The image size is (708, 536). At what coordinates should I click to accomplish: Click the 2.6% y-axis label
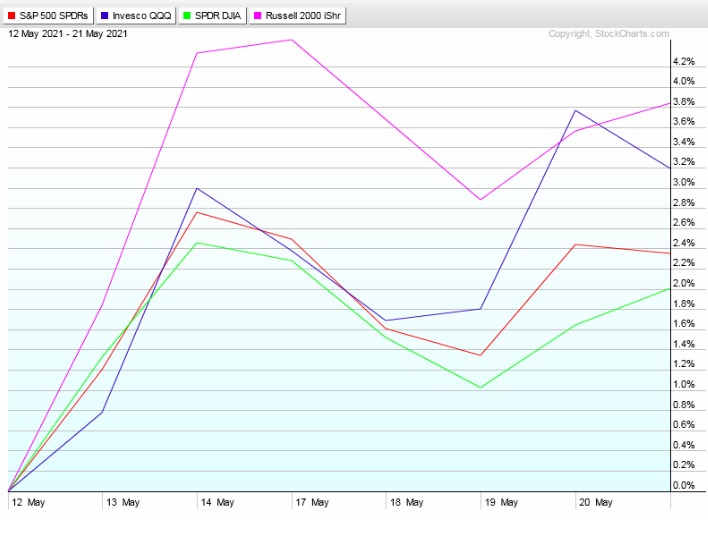(684, 223)
